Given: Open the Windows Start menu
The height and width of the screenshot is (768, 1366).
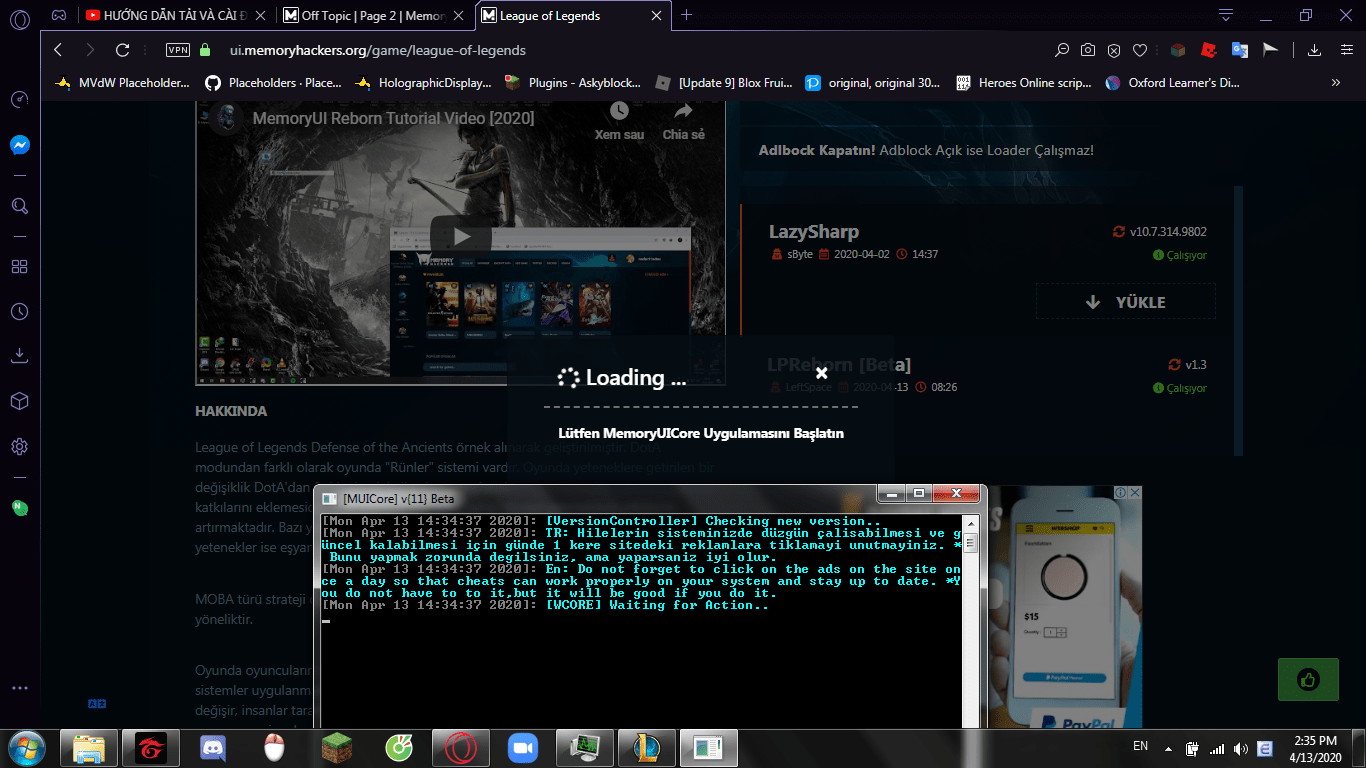Looking at the screenshot, I should [26, 747].
